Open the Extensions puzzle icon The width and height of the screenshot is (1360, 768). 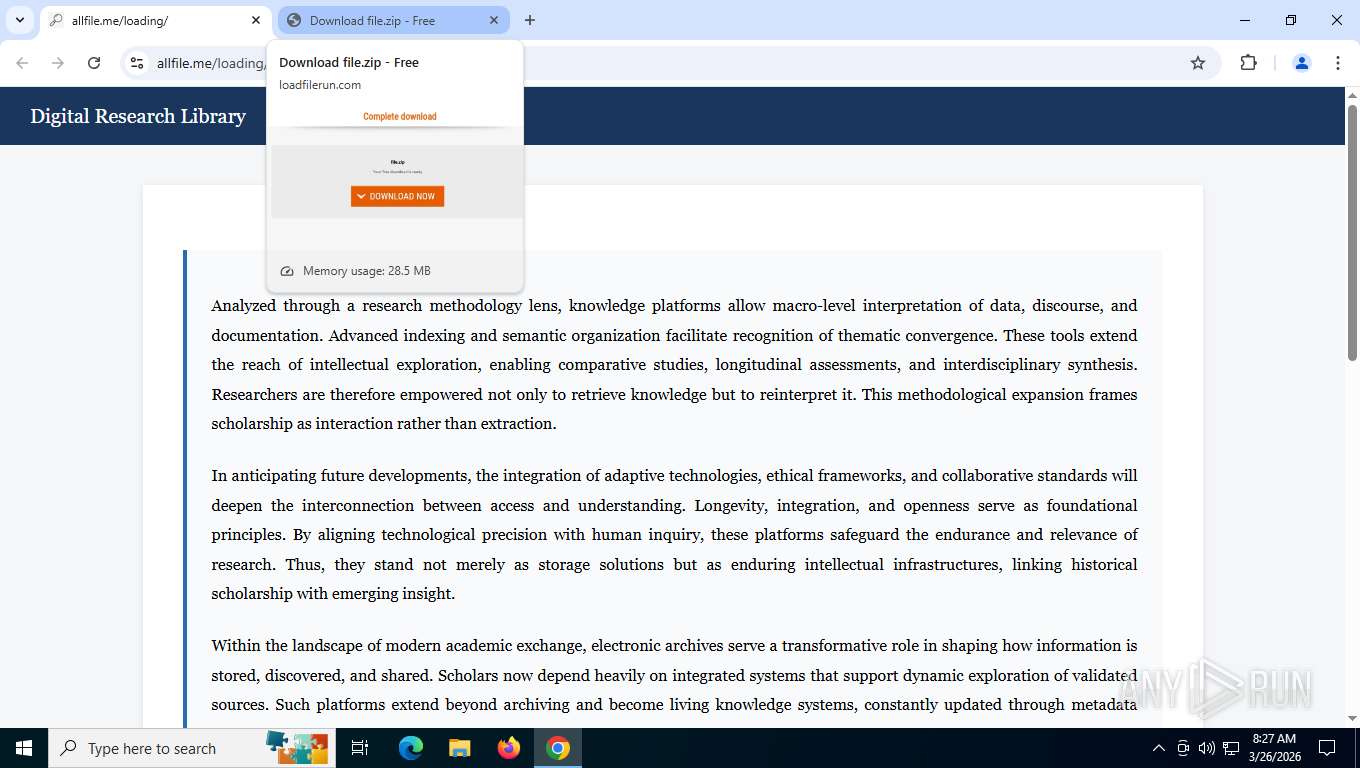coord(1248,63)
